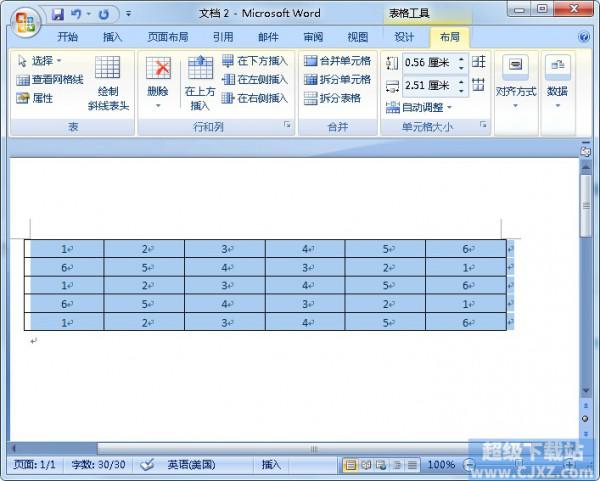Click distribute rows evenly icon

click(478, 62)
